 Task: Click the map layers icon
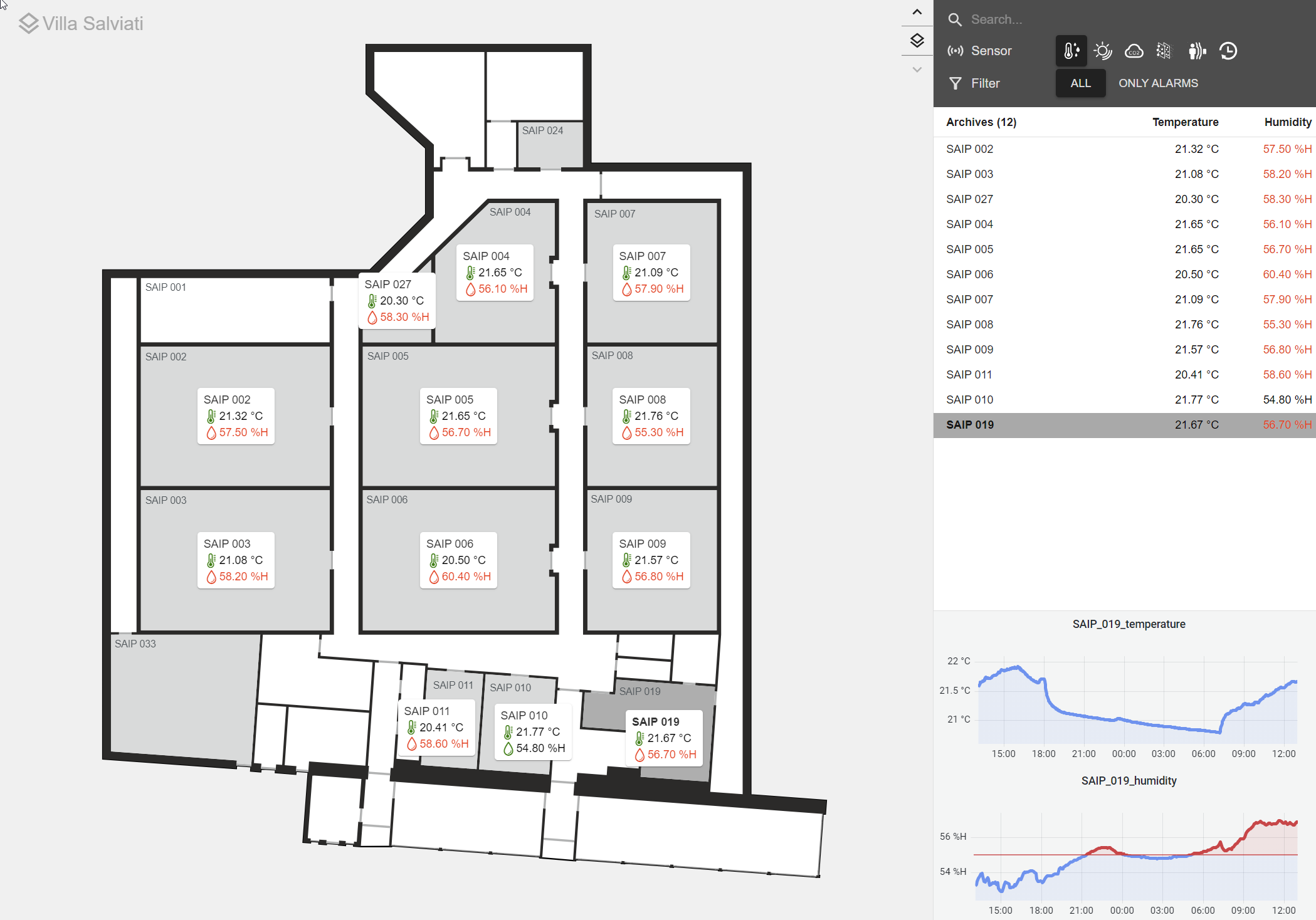click(x=917, y=40)
